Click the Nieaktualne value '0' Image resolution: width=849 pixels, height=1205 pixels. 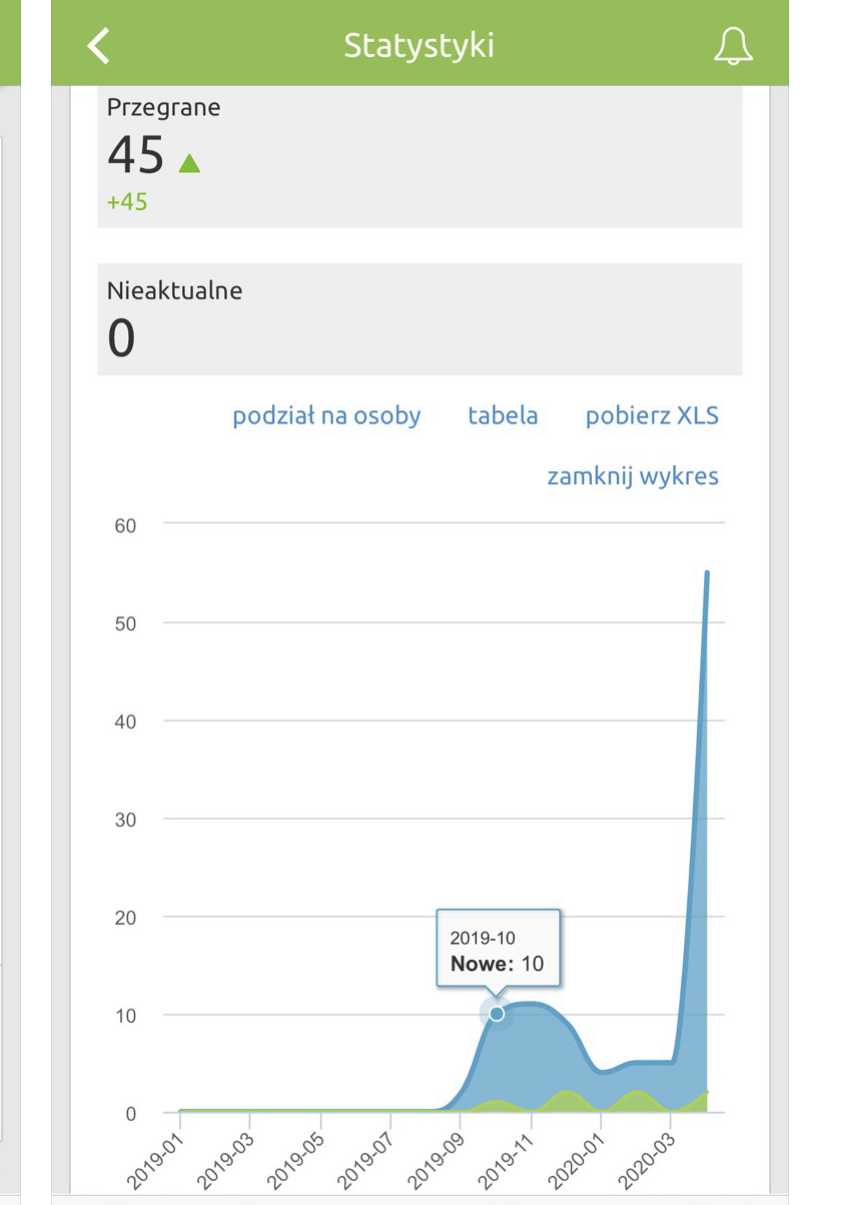[121, 339]
